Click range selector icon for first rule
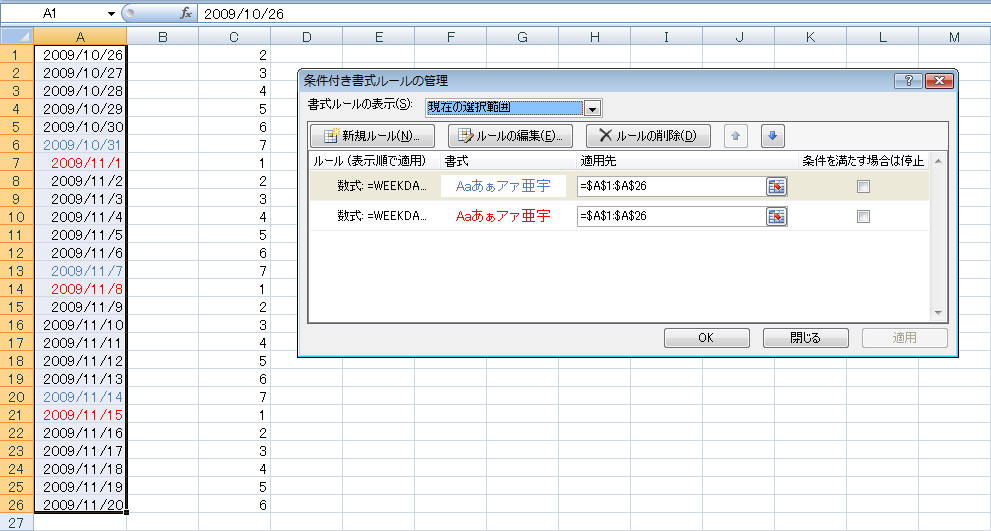This screenshot has height=531, width=991. click(776, 186)
